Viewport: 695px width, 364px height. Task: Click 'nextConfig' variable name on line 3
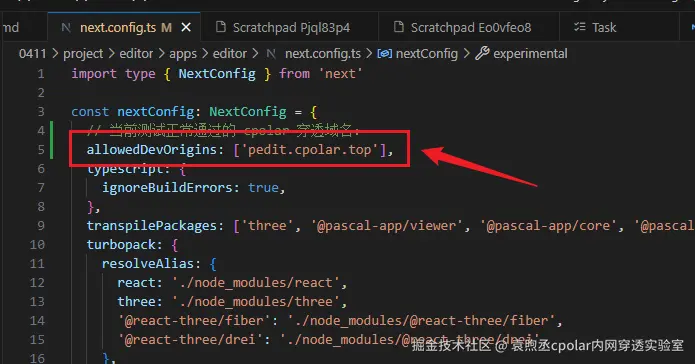156,112
